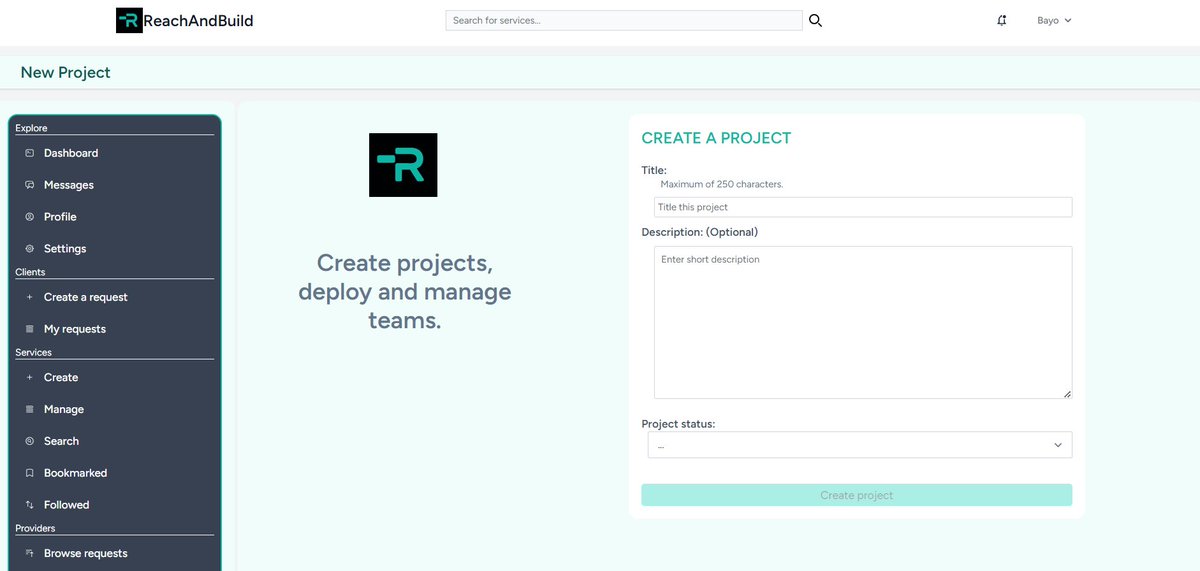Click the 'Project status:' label
The height and width of the screenshot is (571, 1200).
pos(678,424)
